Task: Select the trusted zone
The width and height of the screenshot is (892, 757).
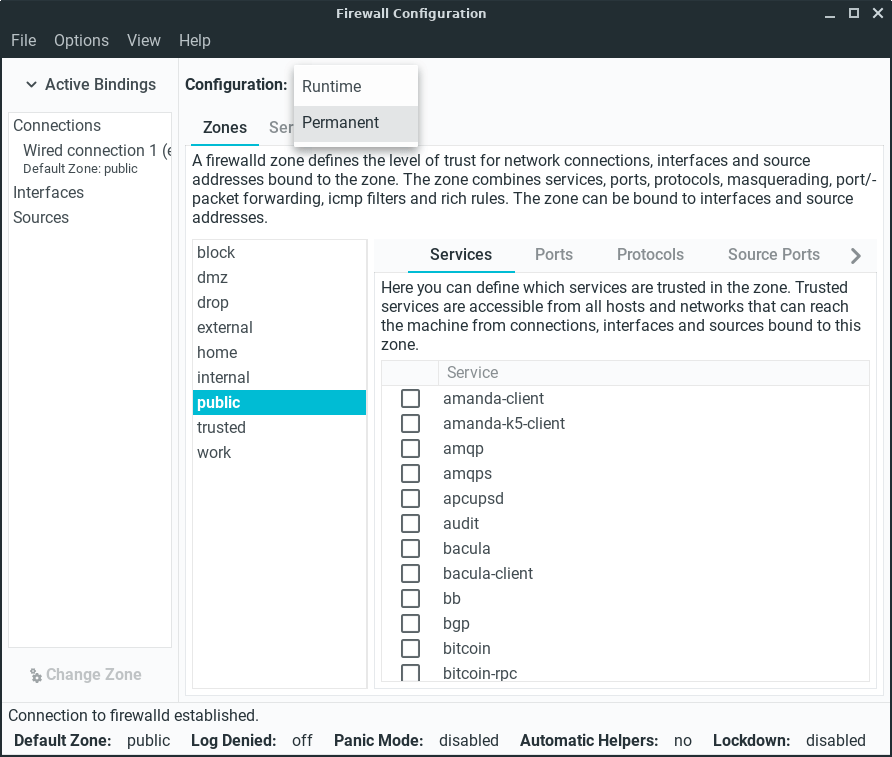Action: pos(221,428)
